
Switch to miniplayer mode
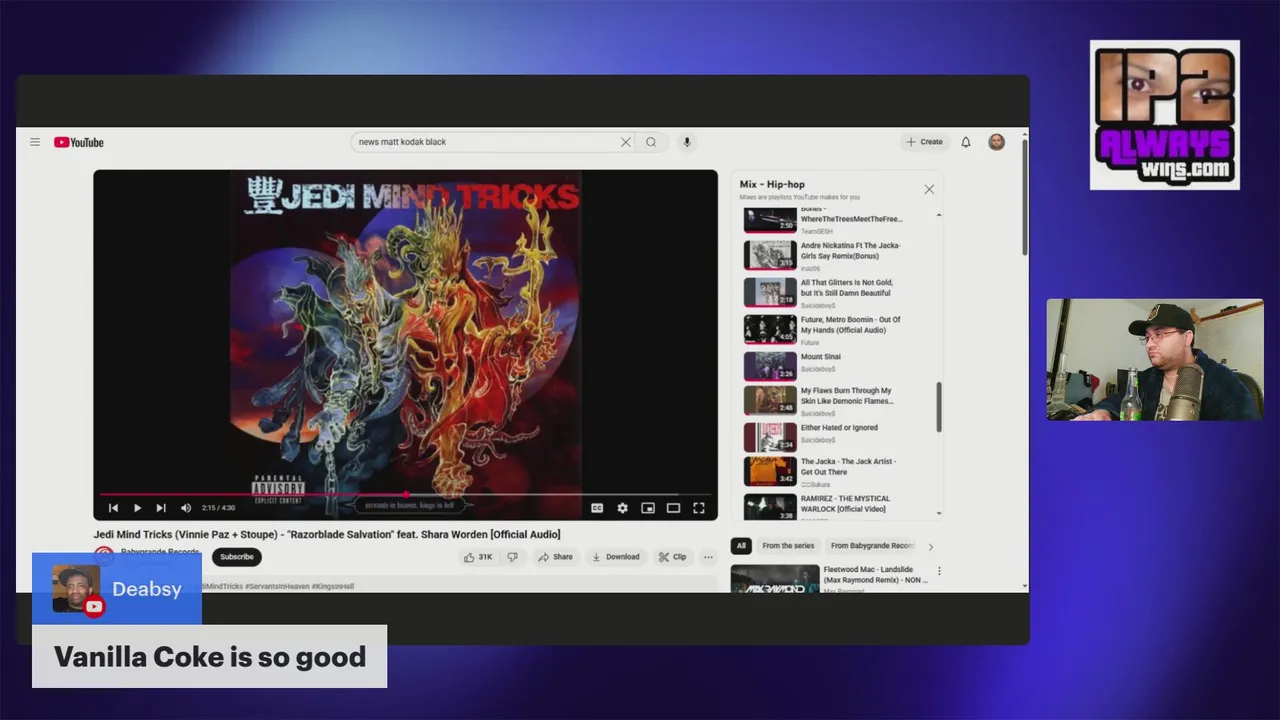coord(648,508)
